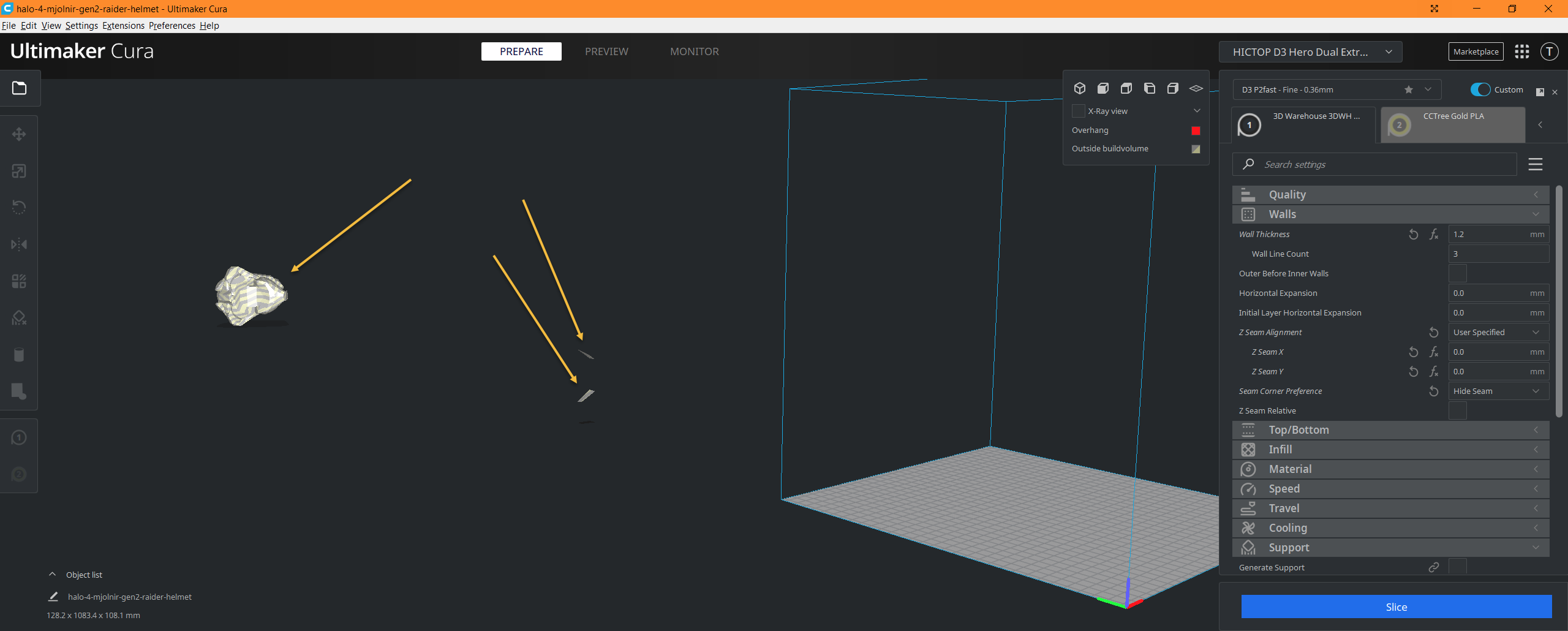This screenshot has width=1568, height=631.
Task: Click the red Overhang color swatch
Action: click(x=1196, y=130)
